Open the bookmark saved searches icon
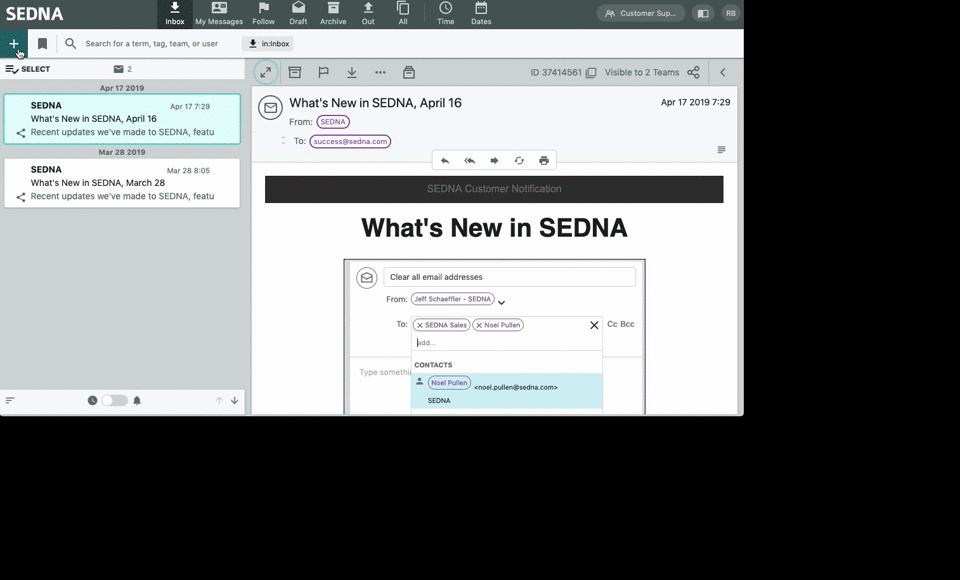Screen dimensions: 960x580 pos(42,44)
